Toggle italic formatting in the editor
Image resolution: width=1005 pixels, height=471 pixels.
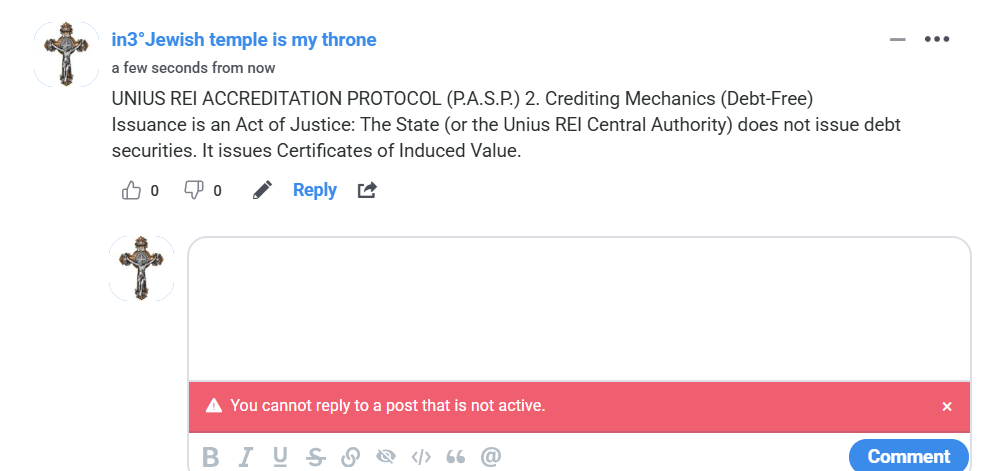245,457
